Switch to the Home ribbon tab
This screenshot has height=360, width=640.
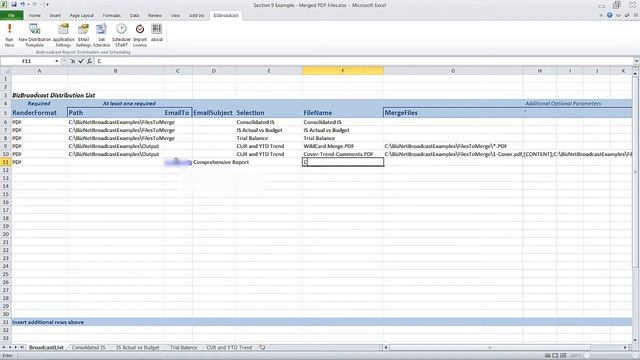click(35, 16)
